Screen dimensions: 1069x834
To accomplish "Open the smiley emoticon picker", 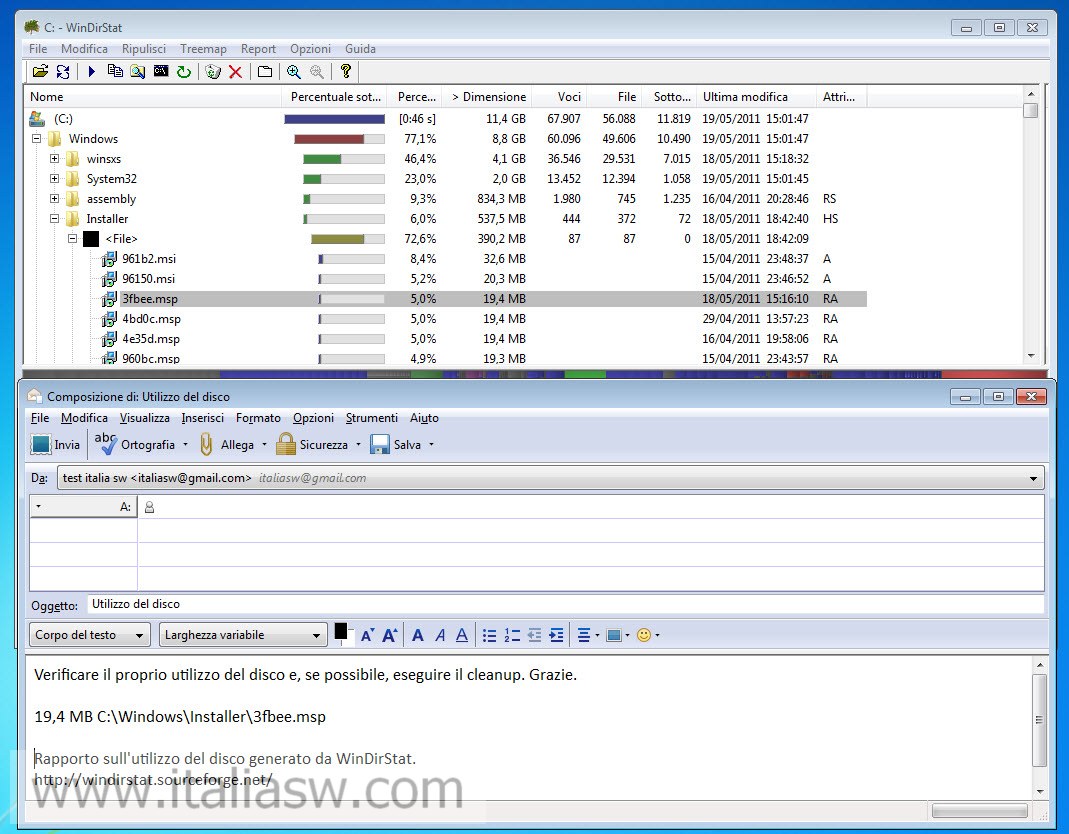I will click(648, 636).
